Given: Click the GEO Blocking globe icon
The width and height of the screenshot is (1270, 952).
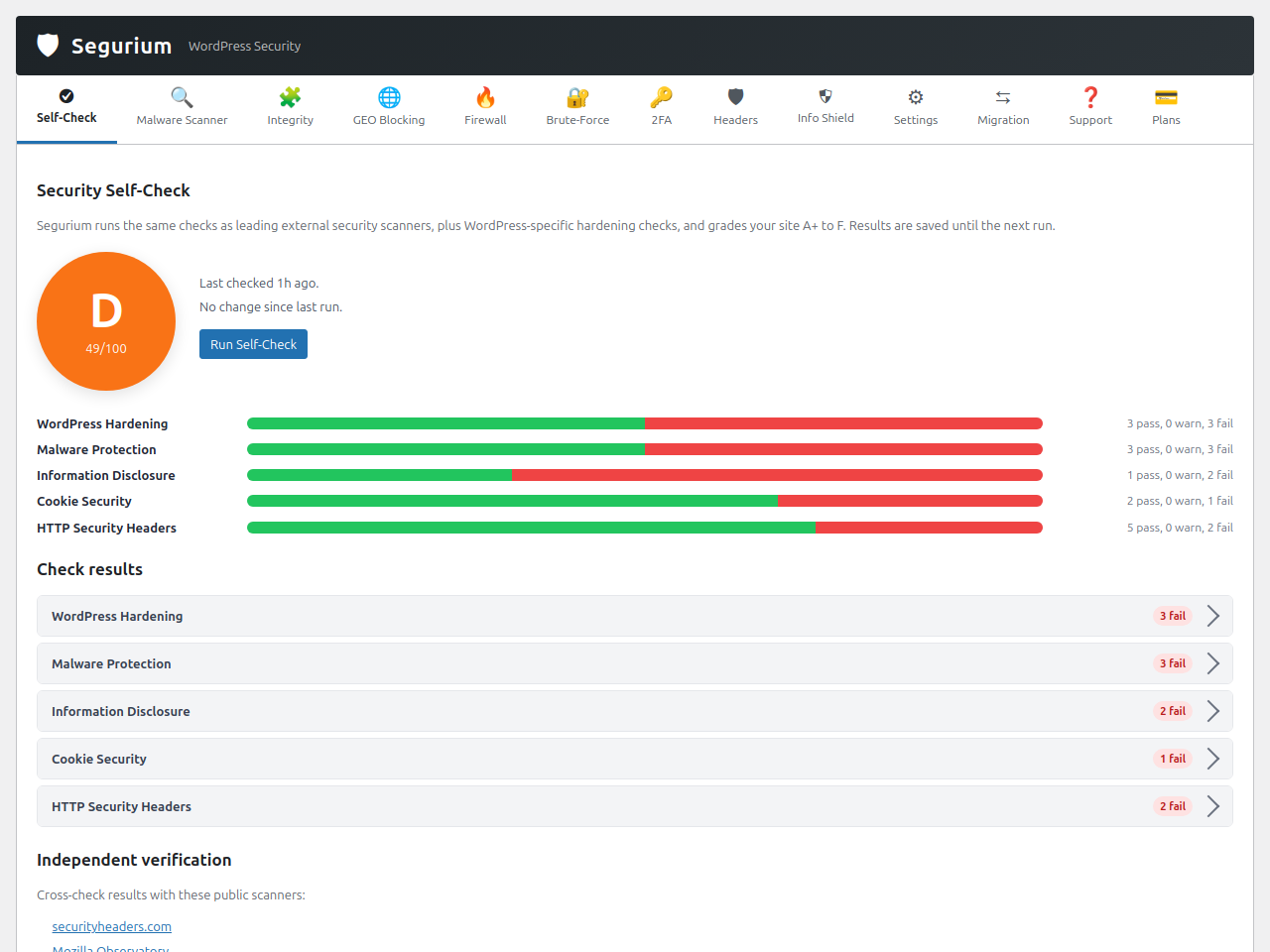Looking at the screenshot, I should [389, 97].
